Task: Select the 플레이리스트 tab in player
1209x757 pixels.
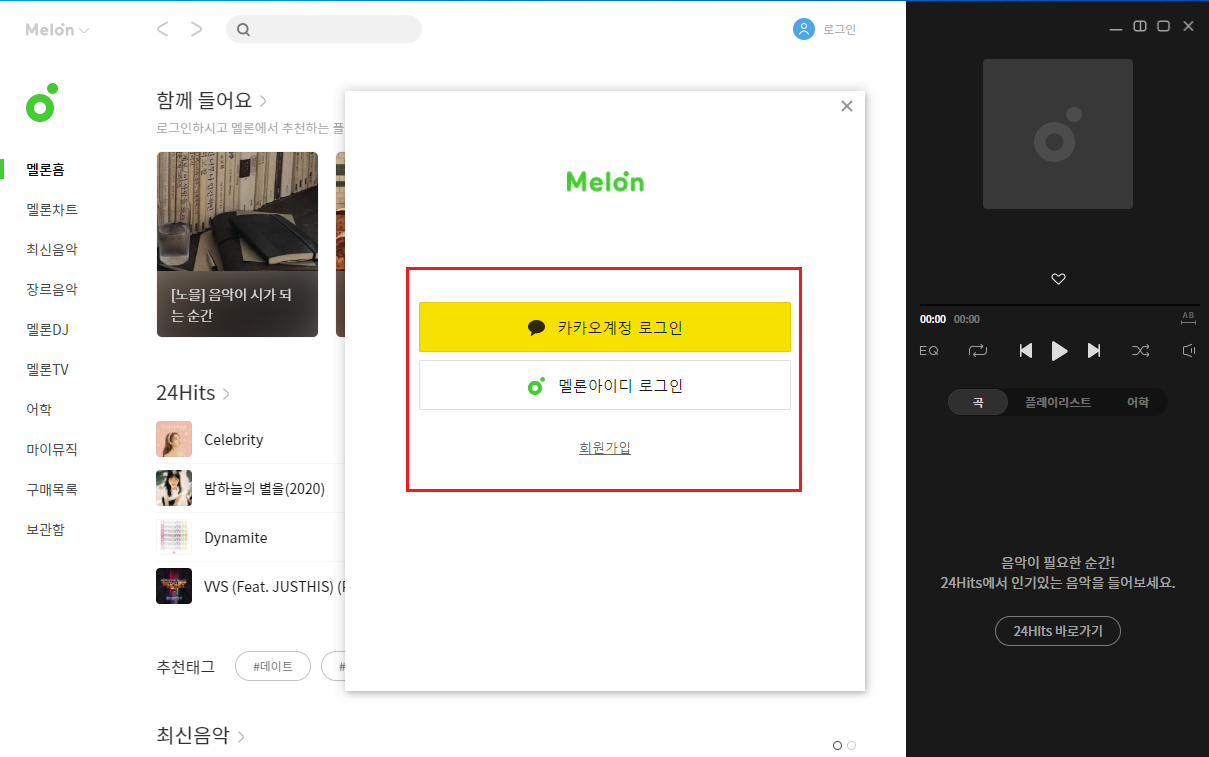Action: pyautogui.click(x=1058, y=402)
